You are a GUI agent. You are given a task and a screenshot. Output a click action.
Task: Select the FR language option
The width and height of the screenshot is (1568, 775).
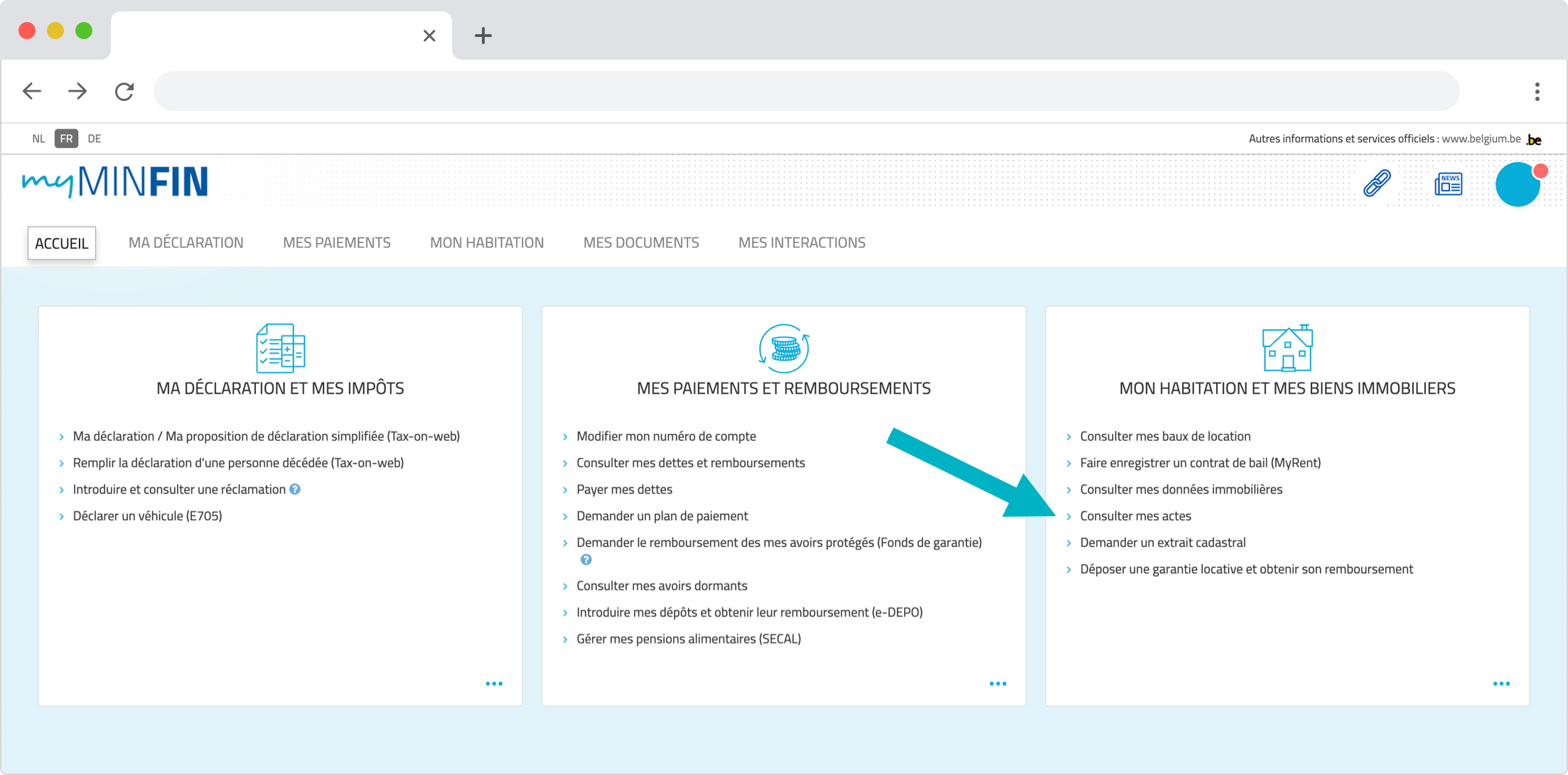[x=66, y=139]
